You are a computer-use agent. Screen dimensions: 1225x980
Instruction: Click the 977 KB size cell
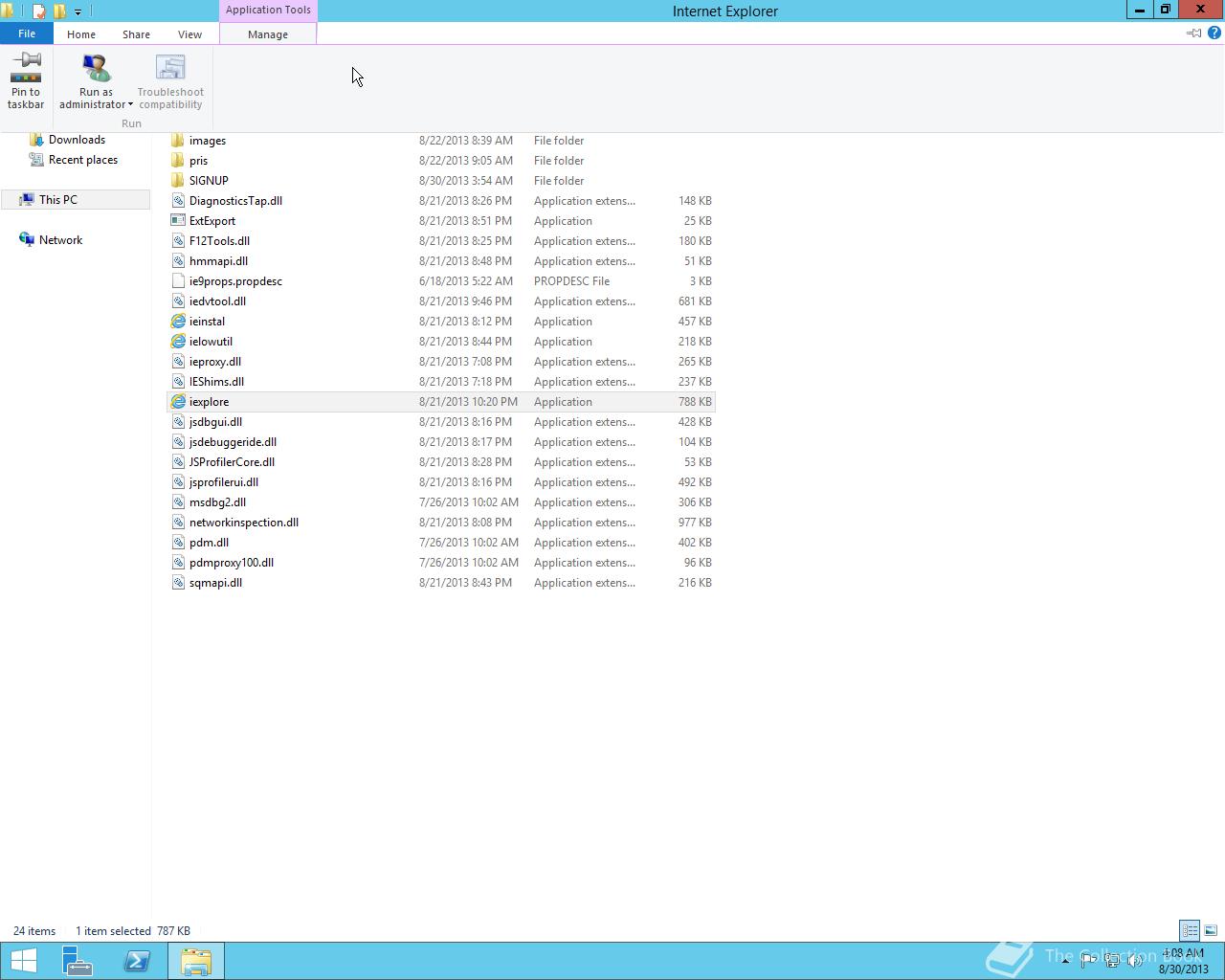pyautogui.click(x=695, y=523)
